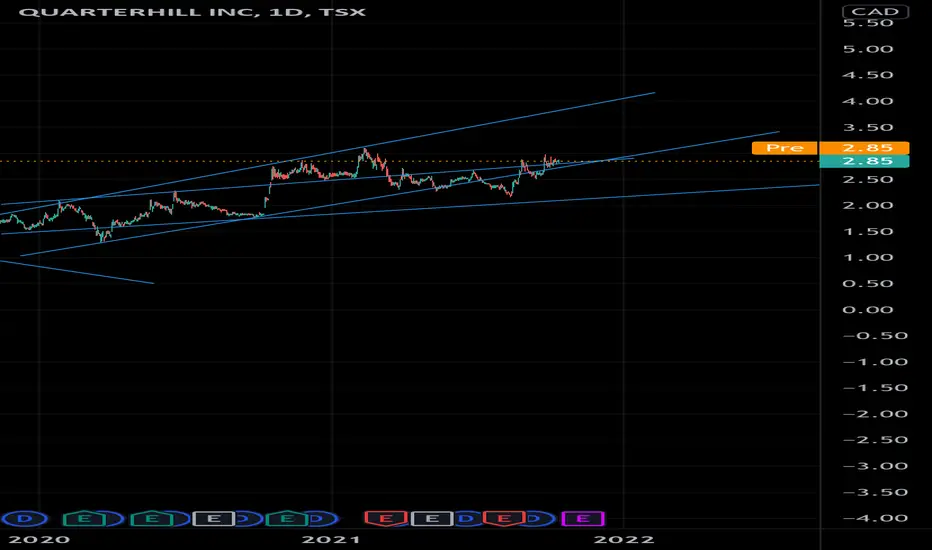Select the orange Pre market price label

click(x=785, y=147)
